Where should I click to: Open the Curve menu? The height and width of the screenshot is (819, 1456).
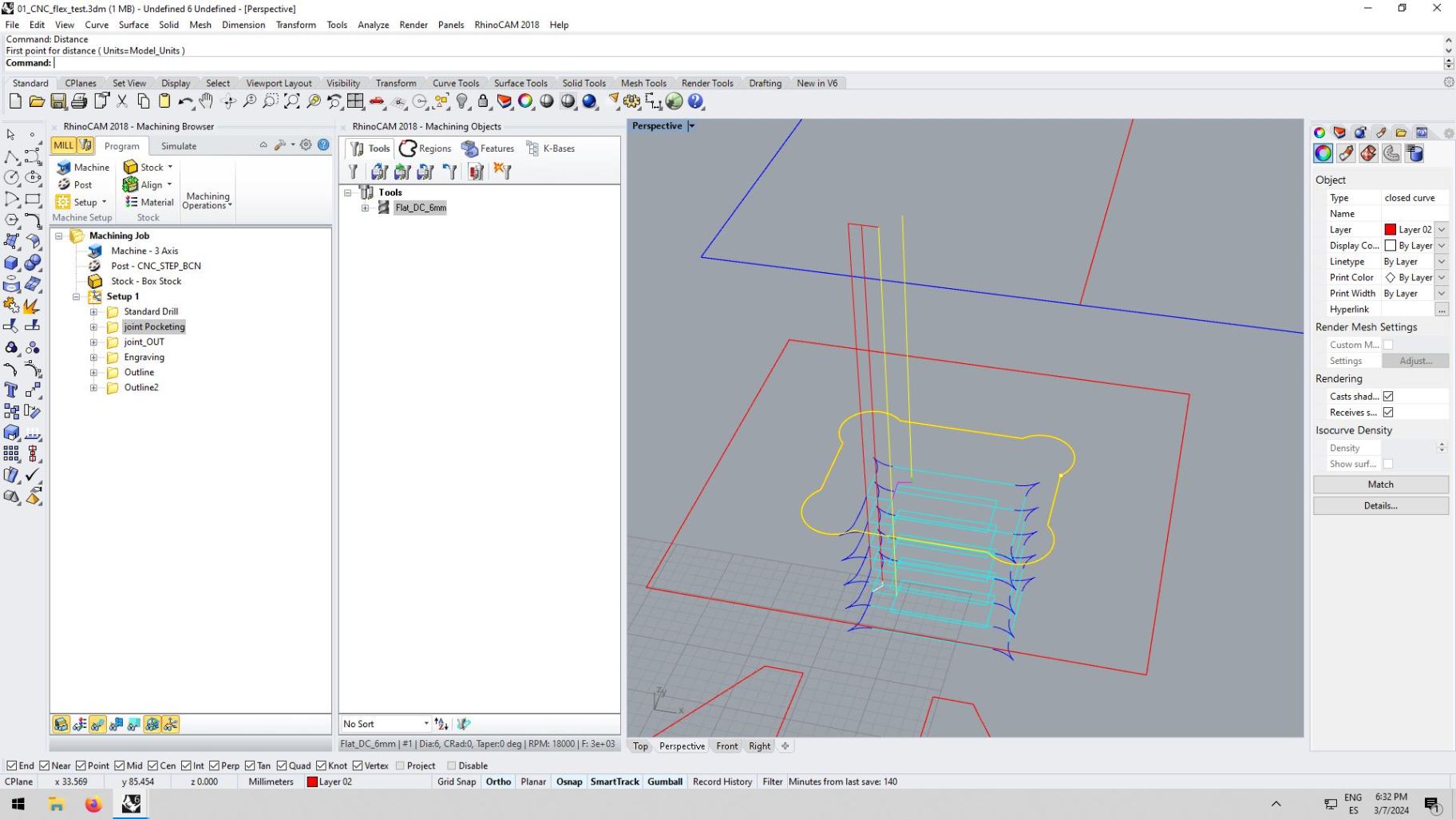(x=97, y=25)
